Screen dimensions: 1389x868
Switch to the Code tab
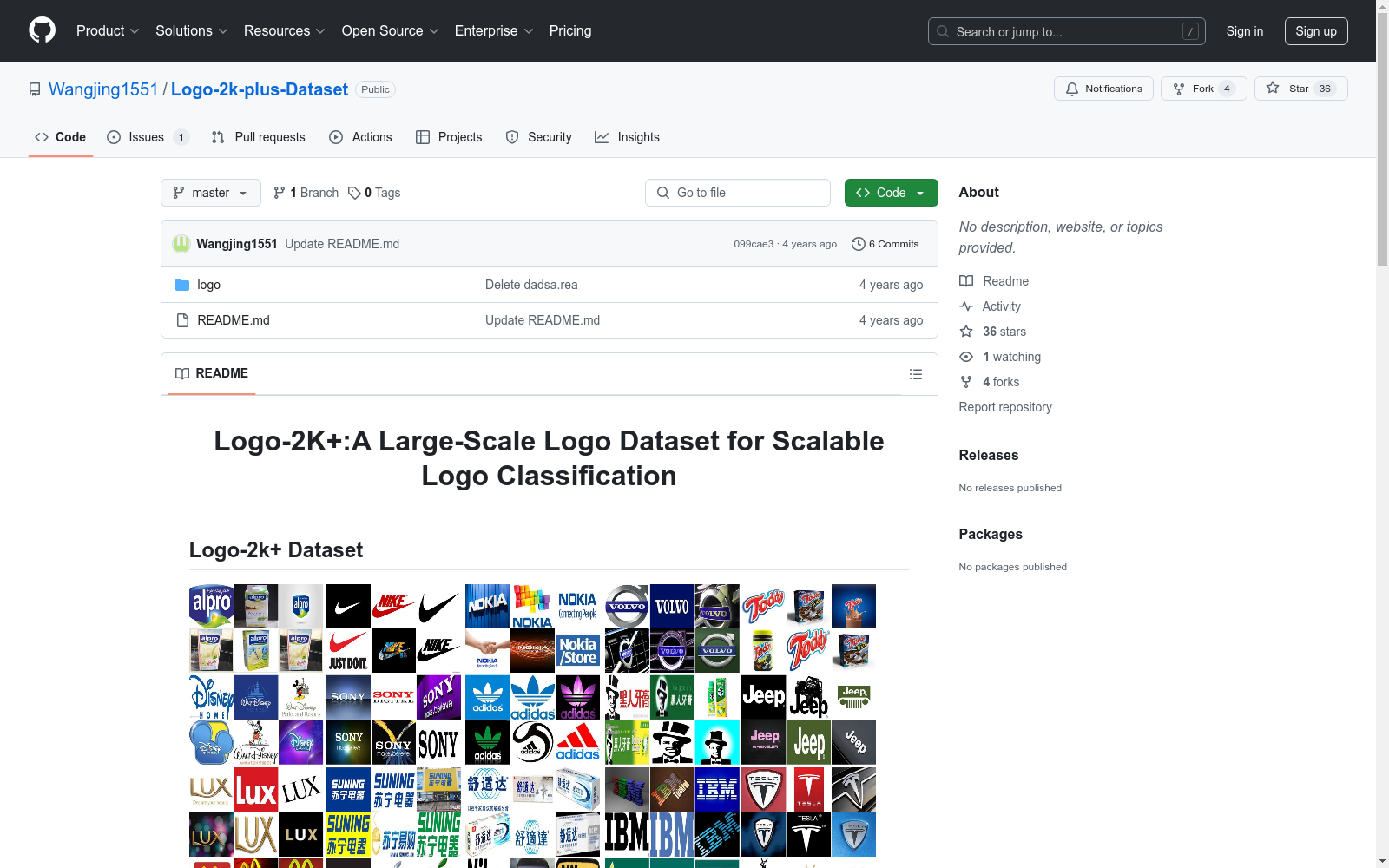[x=60, y=137]
